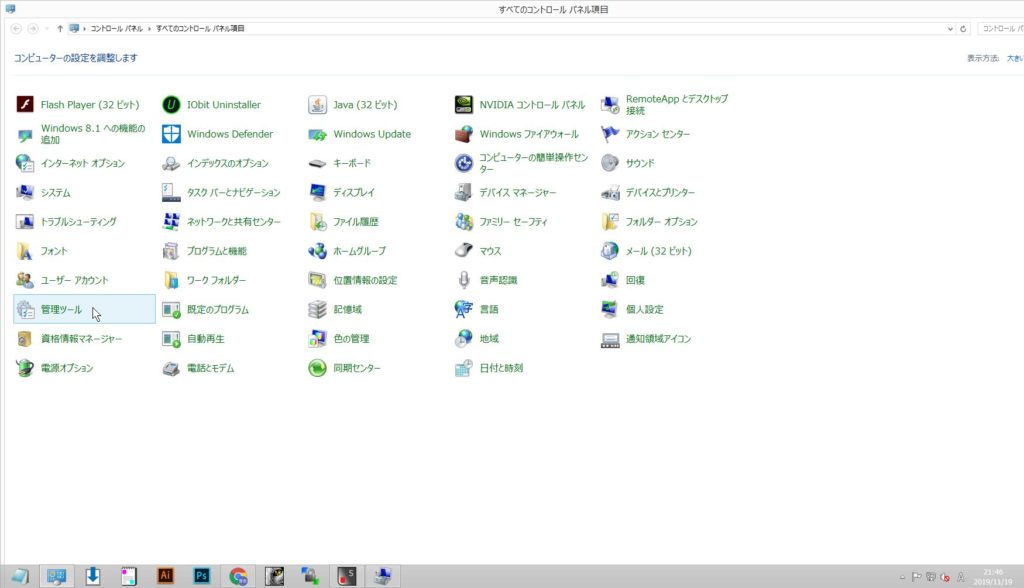
Task: Open the Java (32 ビット) icon
Action: click(x=317, y=105)
